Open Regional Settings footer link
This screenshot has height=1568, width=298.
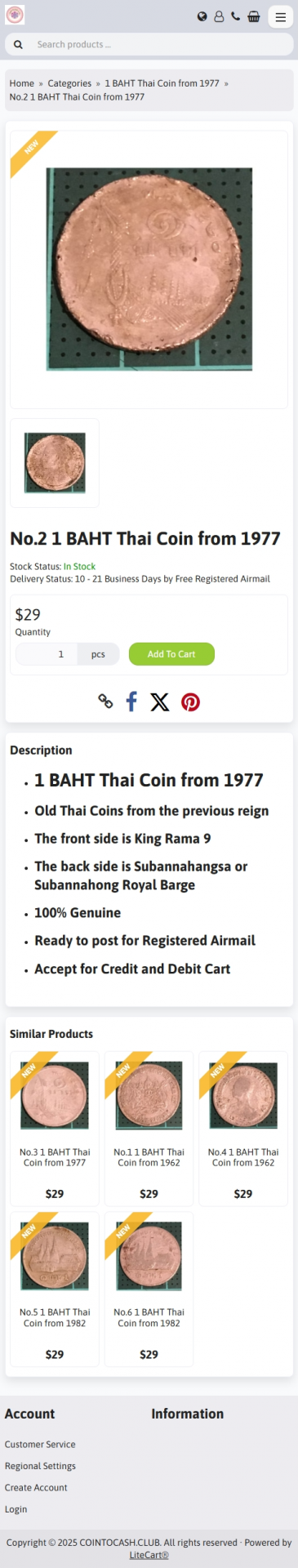[40, 1466]
